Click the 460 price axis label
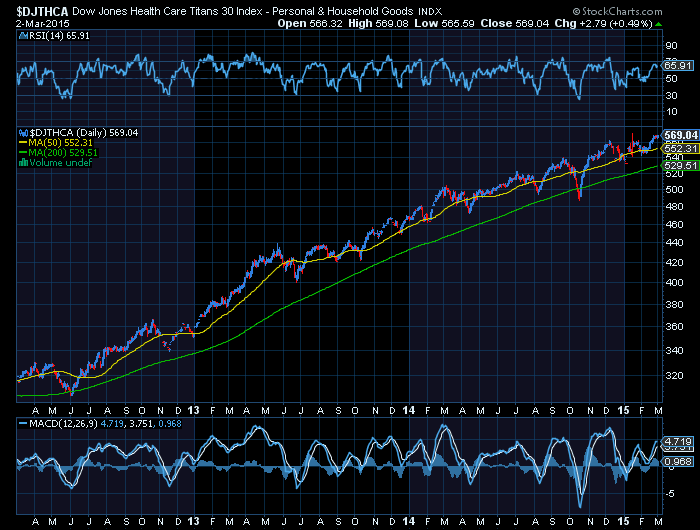 (x=675, y=225)
